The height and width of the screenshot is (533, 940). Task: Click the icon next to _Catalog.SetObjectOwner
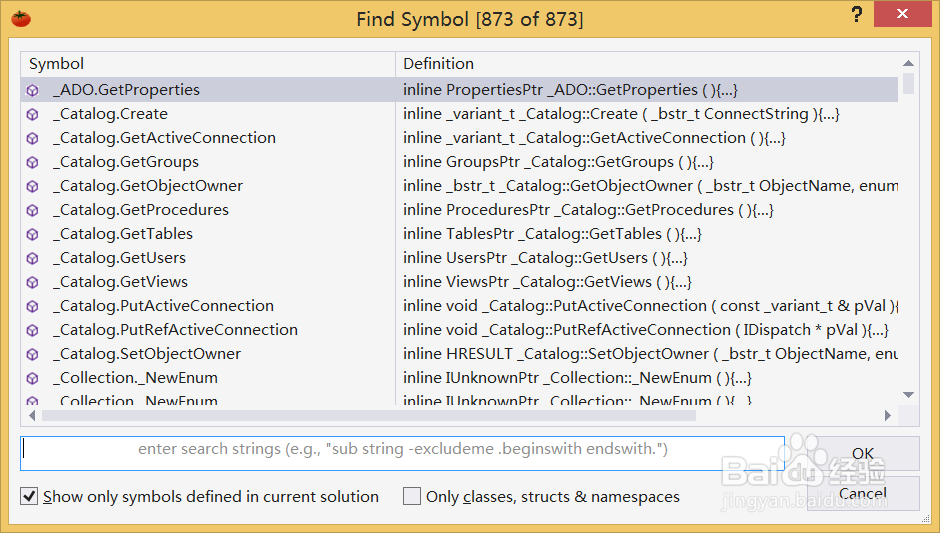coord(33,354)
